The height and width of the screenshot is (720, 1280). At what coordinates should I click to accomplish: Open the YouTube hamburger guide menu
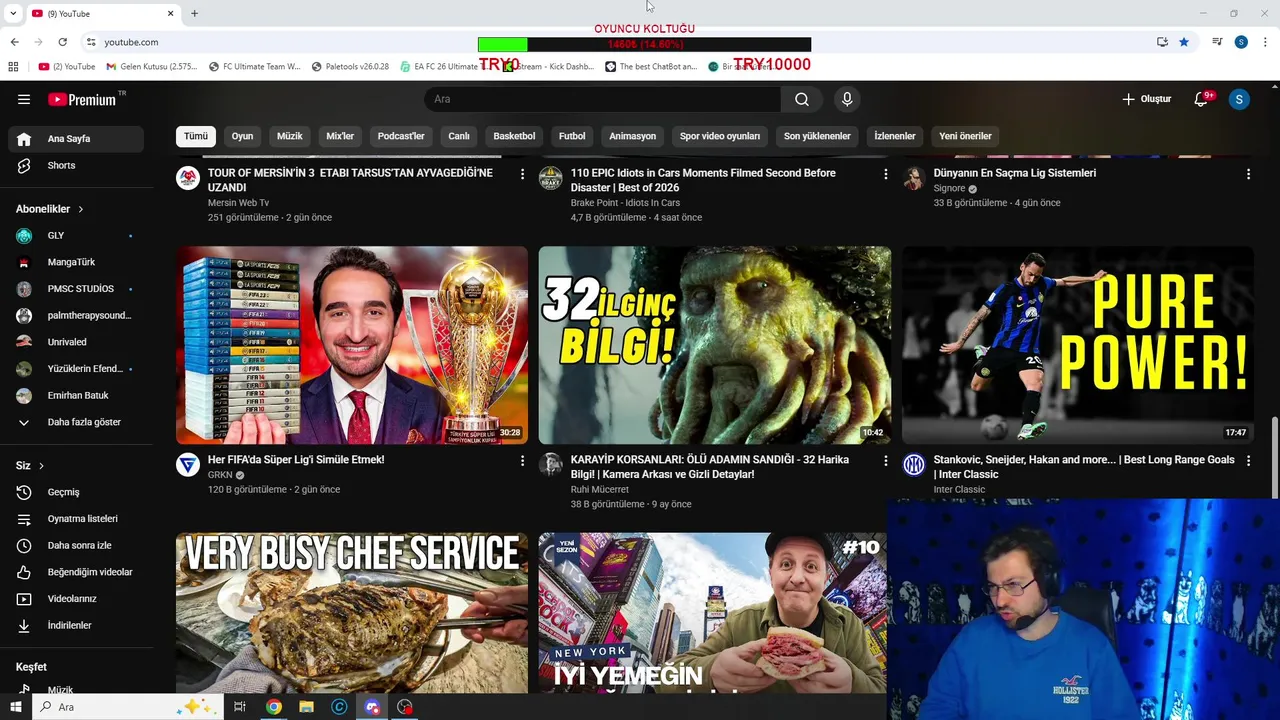point(24,99)
